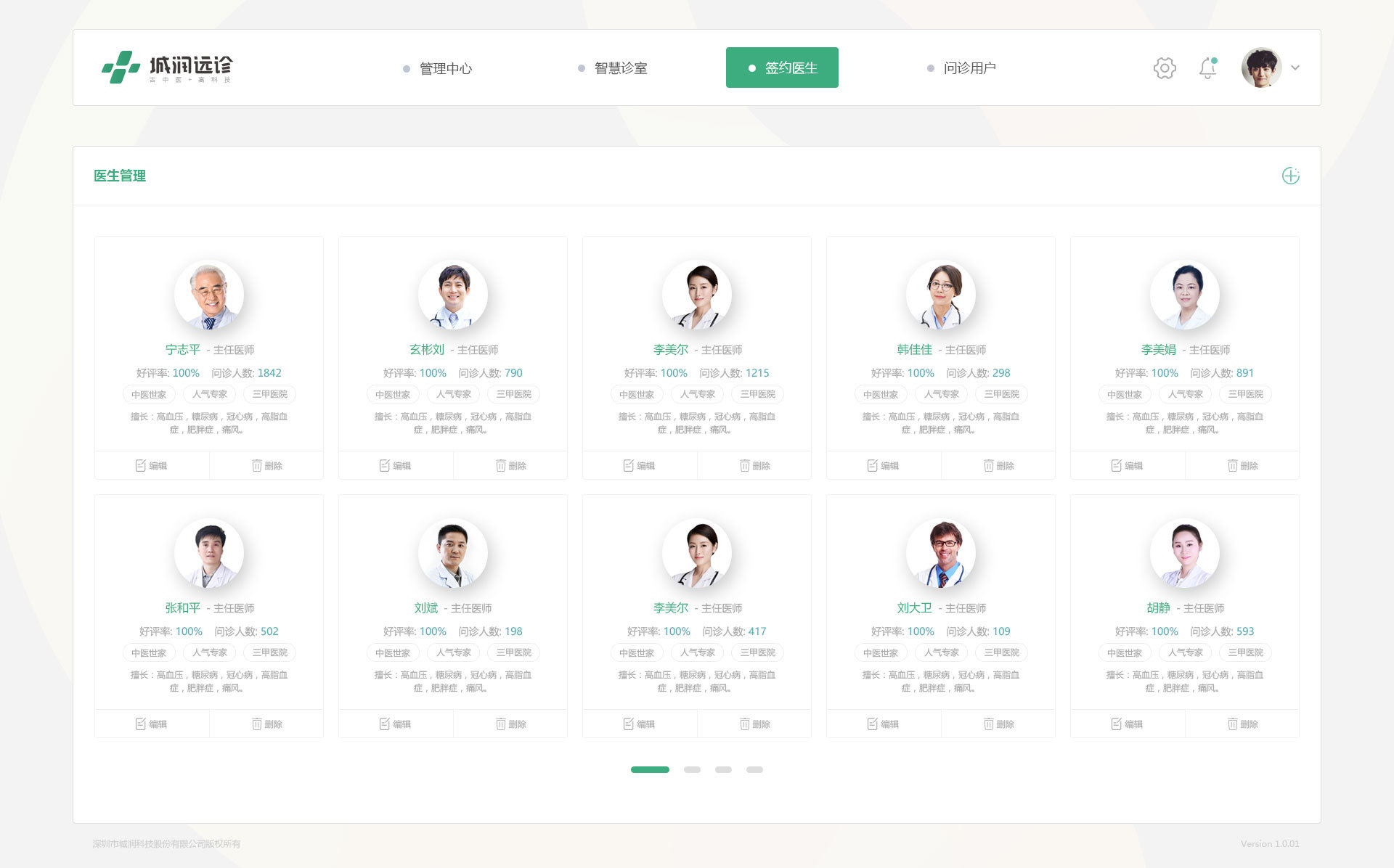Edit doctor 刘大卫's card
This screenshot has height=868, width=1394.
[x=884, y=724]
